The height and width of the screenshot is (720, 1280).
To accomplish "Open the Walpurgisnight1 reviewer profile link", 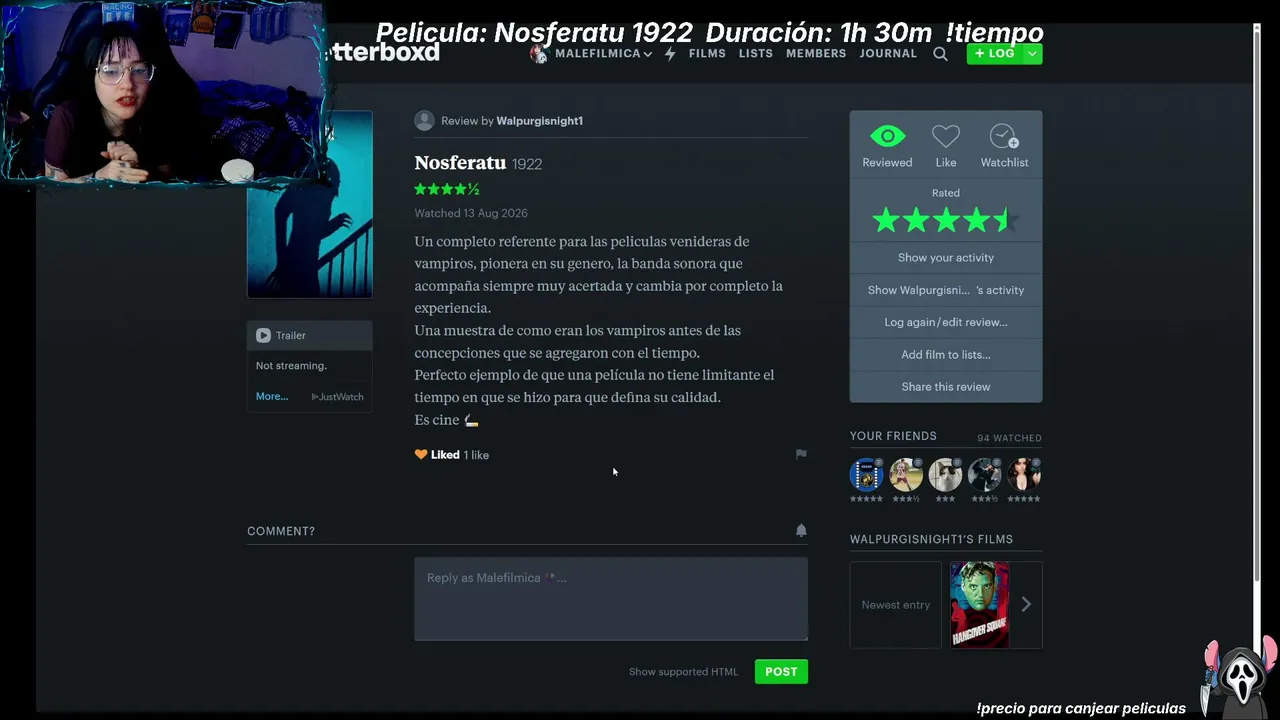I will coord(540,121).
